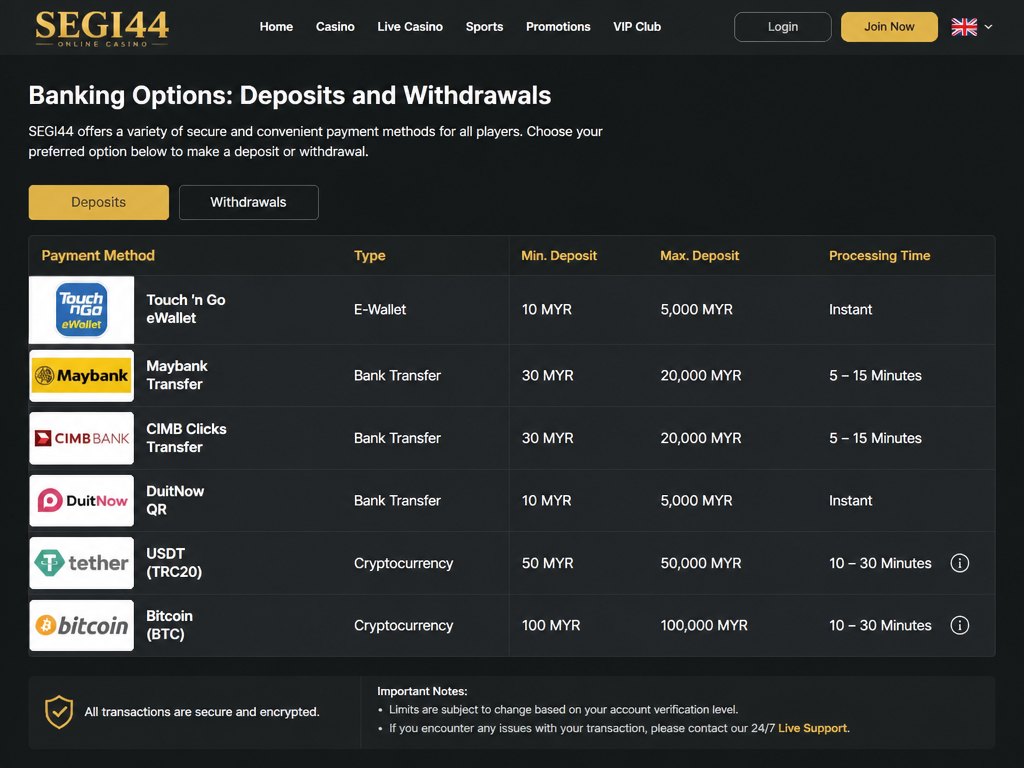The height and width of the screenshot is (768, 1024).
Task: Click 20,000 MYR maximum in CIMB row
Action: coord(701,438)
